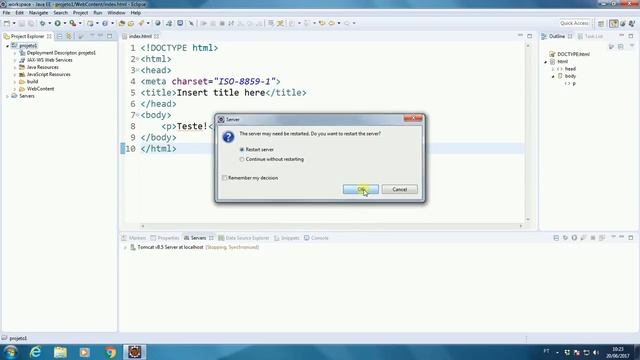The height and width of the screenshot is (360, 640).
Task: Expand the projeto1 project node
Action: (7, 46)
